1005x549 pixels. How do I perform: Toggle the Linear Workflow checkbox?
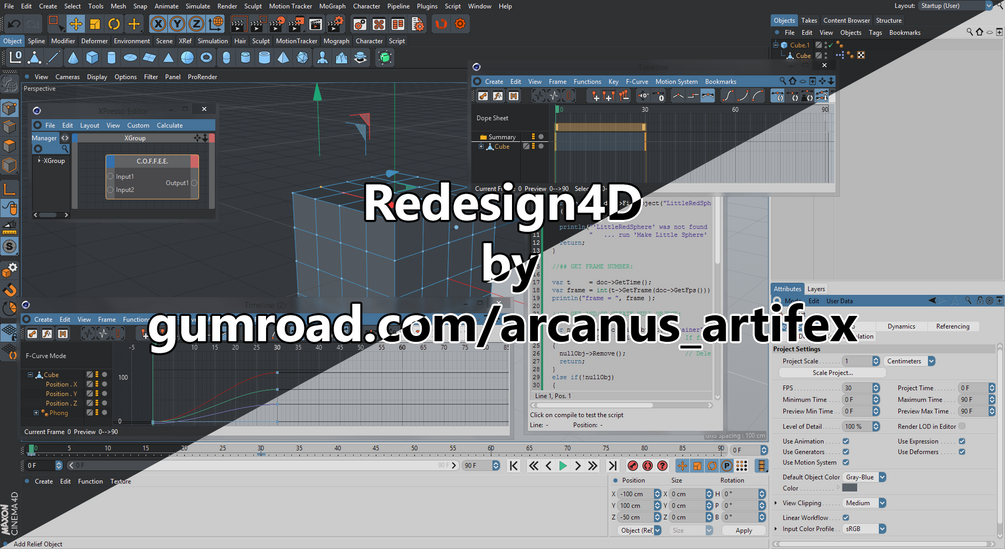[846, 518]
